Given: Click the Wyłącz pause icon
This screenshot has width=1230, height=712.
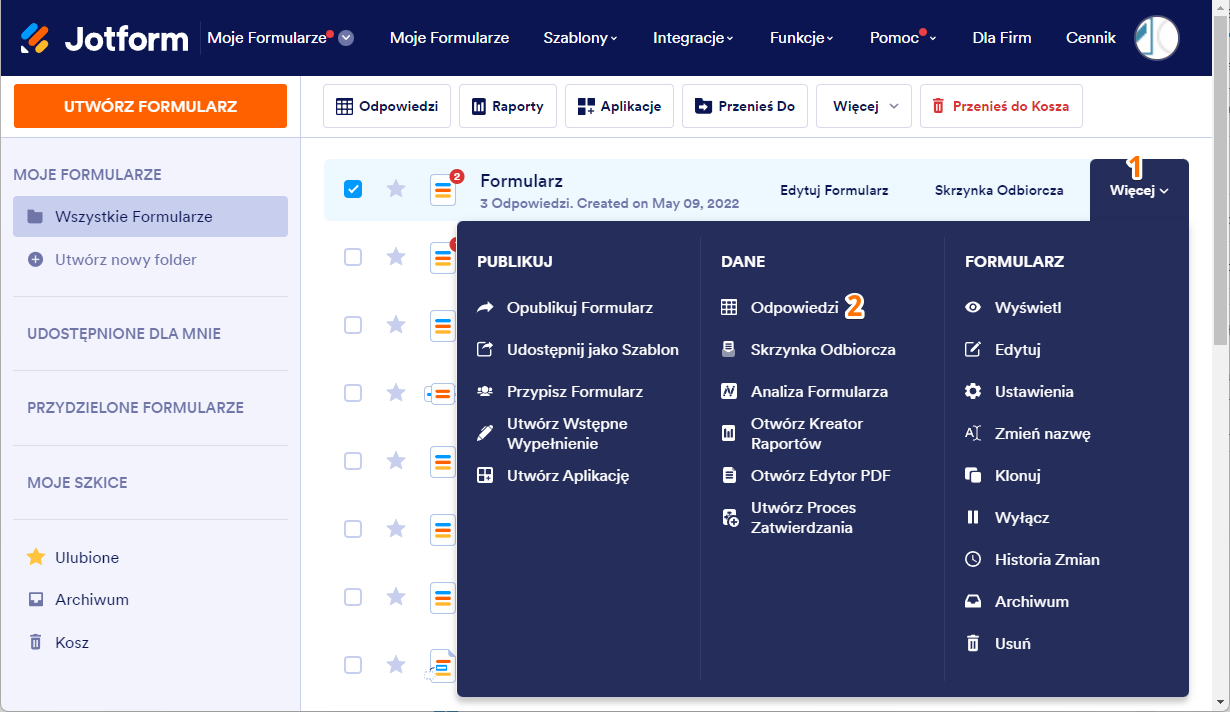Looking at the screenshot, I should pyautogui.click(x=973, y=518).
